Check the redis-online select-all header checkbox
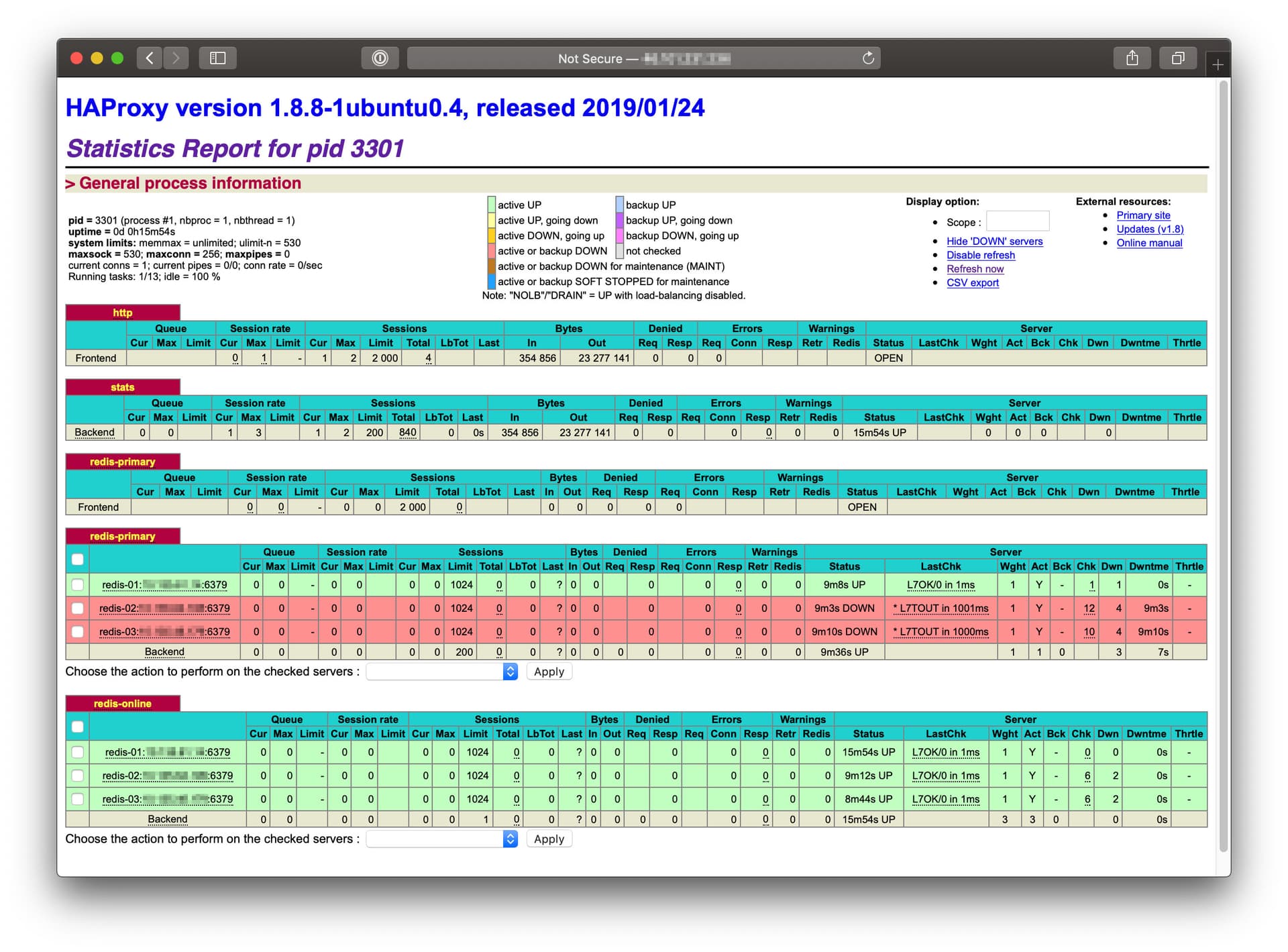1288x952 pixels. click(x=78, y=727)
